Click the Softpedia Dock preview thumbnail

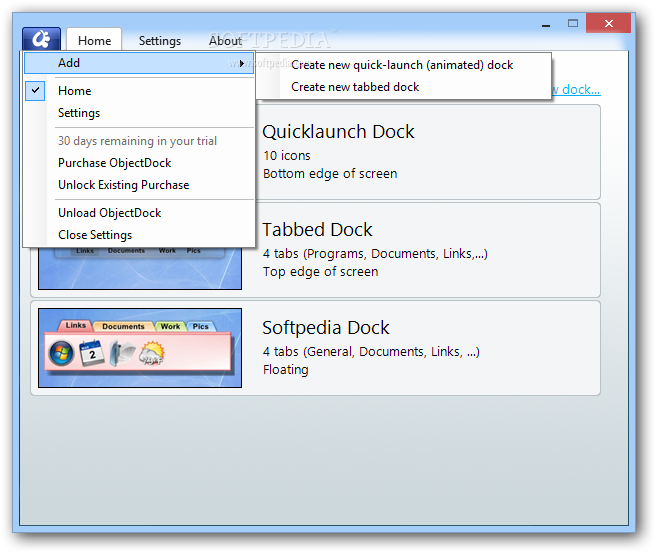(x=140, y=348)
